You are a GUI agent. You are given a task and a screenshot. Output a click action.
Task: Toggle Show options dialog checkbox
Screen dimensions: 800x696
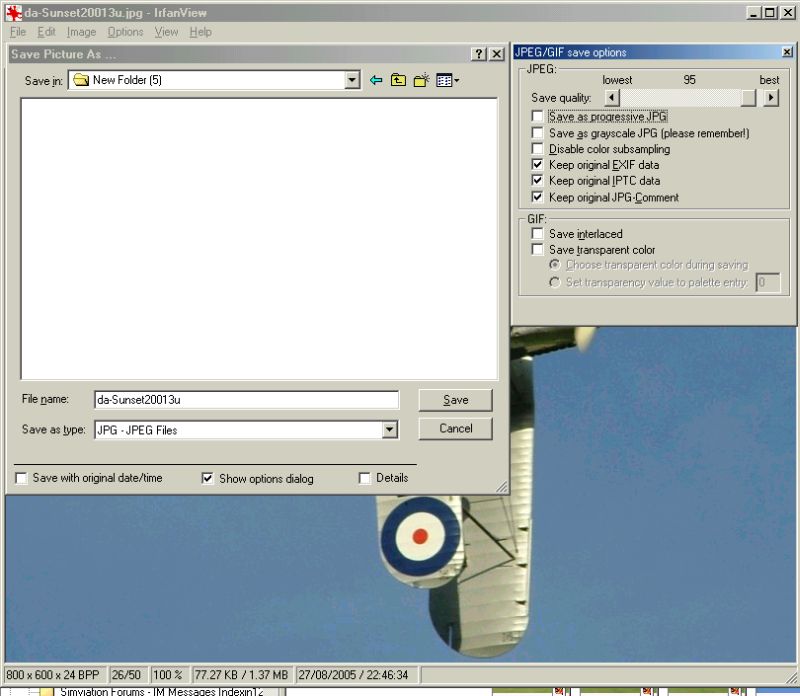[x=208, y=479]
